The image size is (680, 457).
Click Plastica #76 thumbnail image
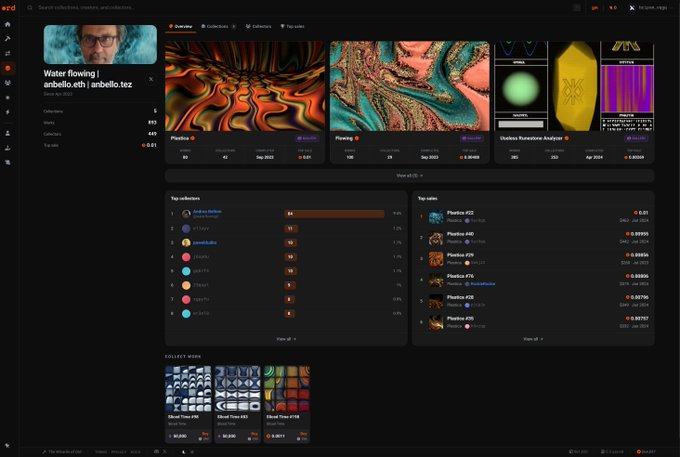point(436,280)
